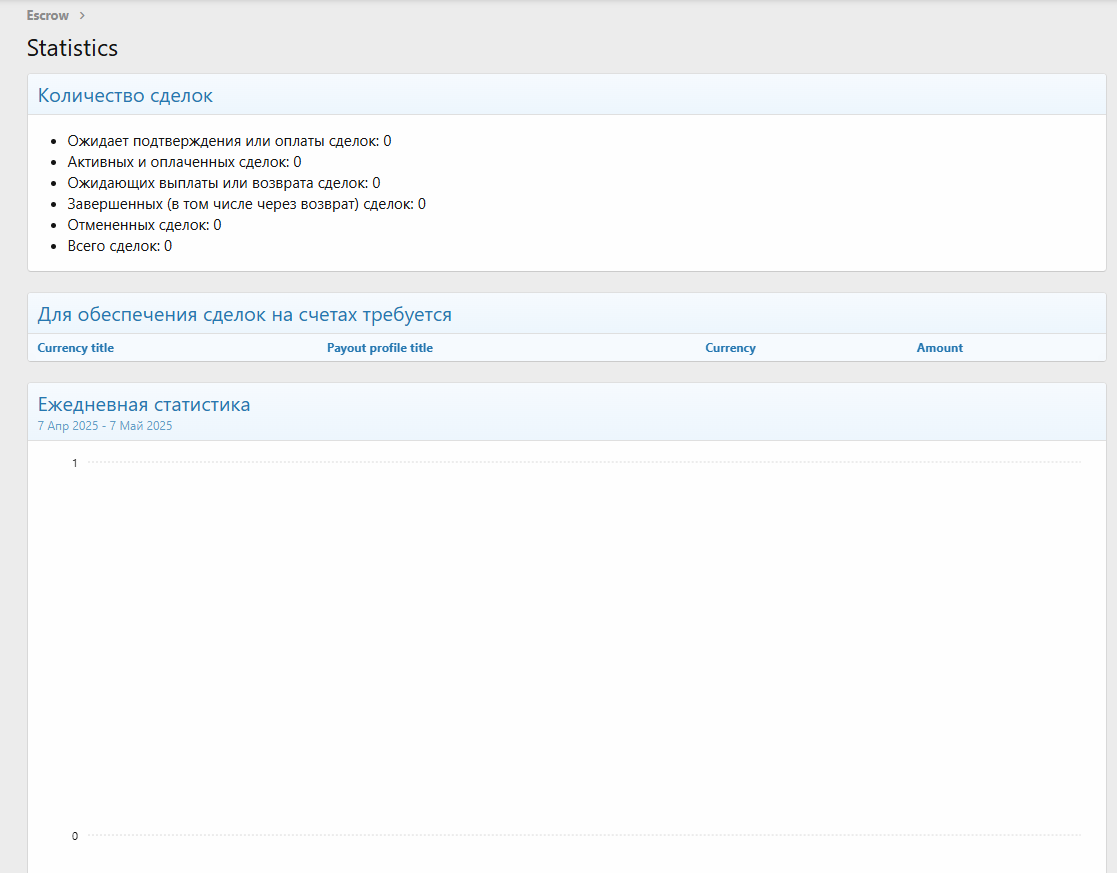1117x873 pixels.
Task: Sort by Currency title column header
Action: (x=76, y=348)
